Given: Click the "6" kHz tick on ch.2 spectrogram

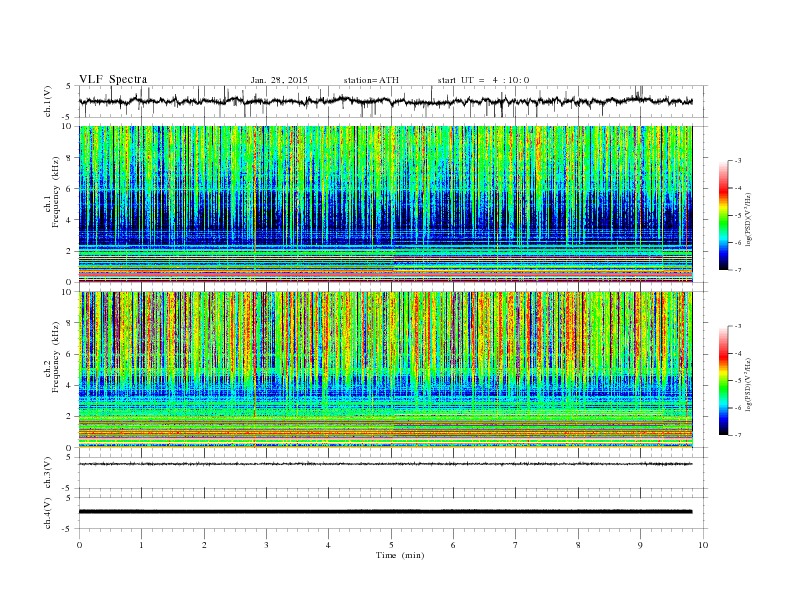Looking at the screenshot, I should tap(69, 354).
